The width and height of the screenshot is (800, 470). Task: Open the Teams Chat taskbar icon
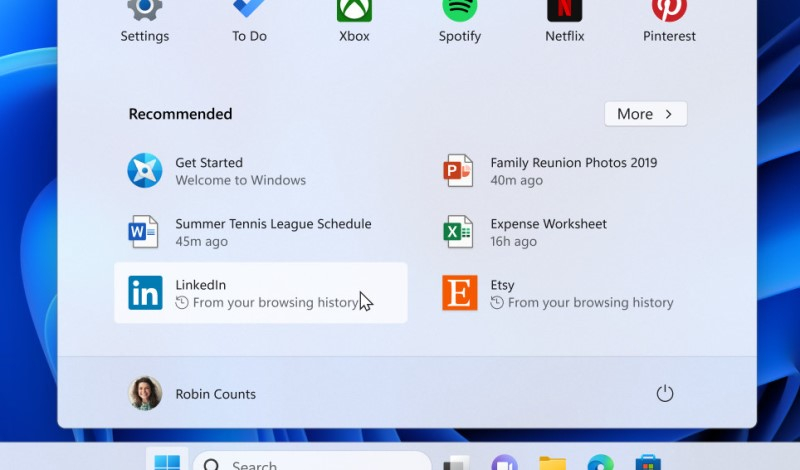504,463
